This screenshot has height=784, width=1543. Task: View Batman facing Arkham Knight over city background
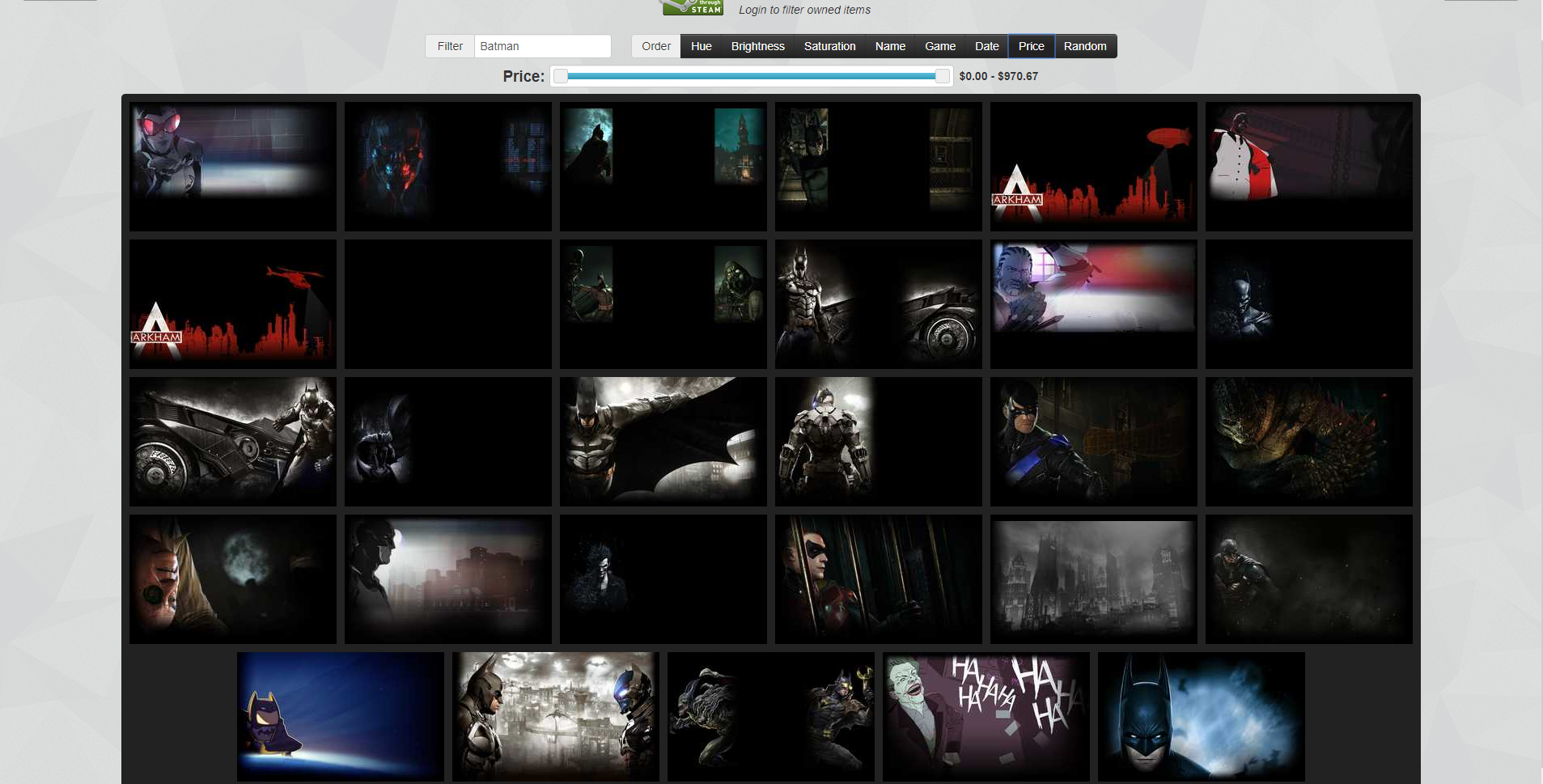(x=556, y=717)
